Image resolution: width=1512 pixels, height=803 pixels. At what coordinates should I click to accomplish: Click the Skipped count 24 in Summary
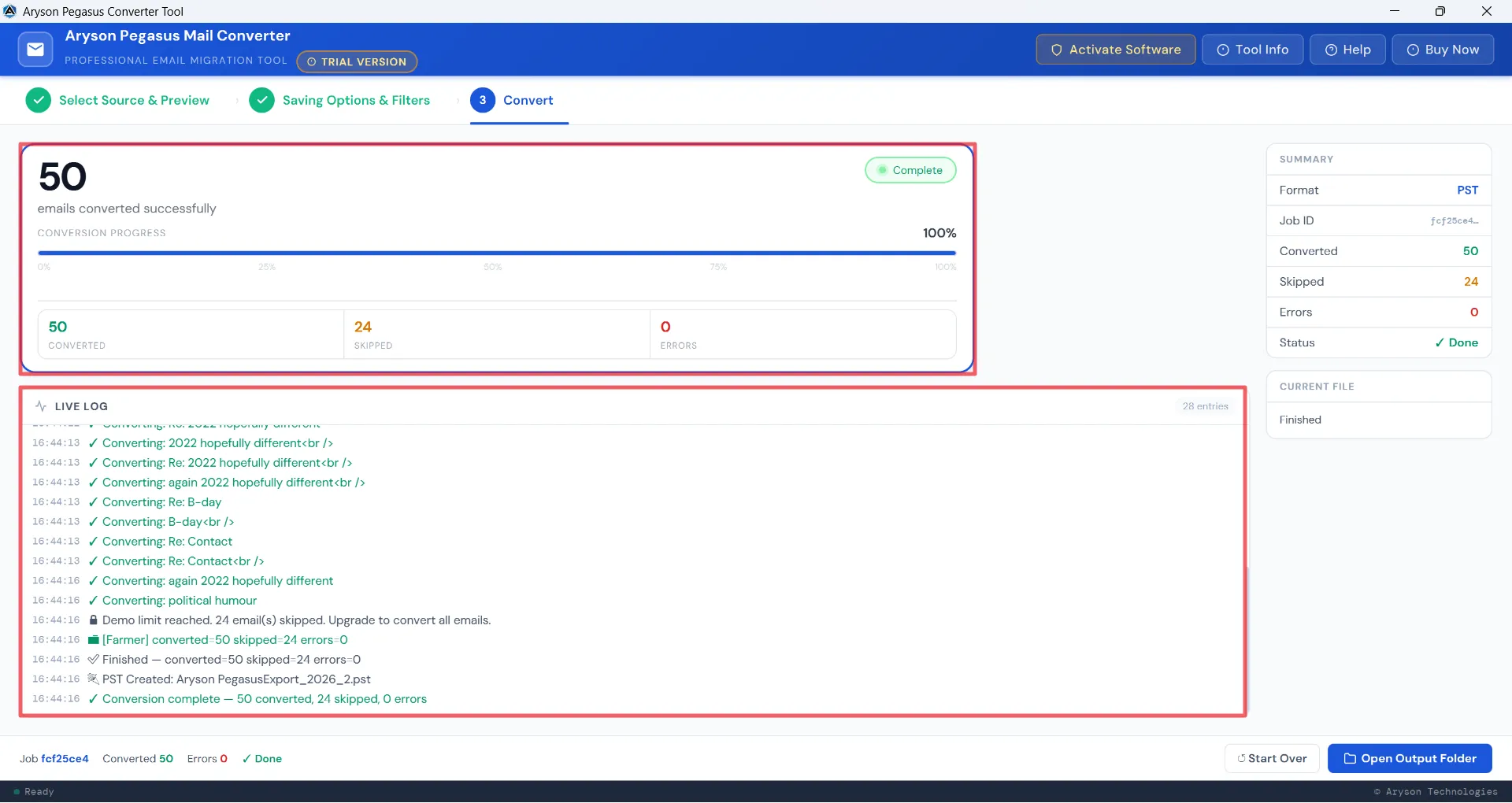[1471, 282]
